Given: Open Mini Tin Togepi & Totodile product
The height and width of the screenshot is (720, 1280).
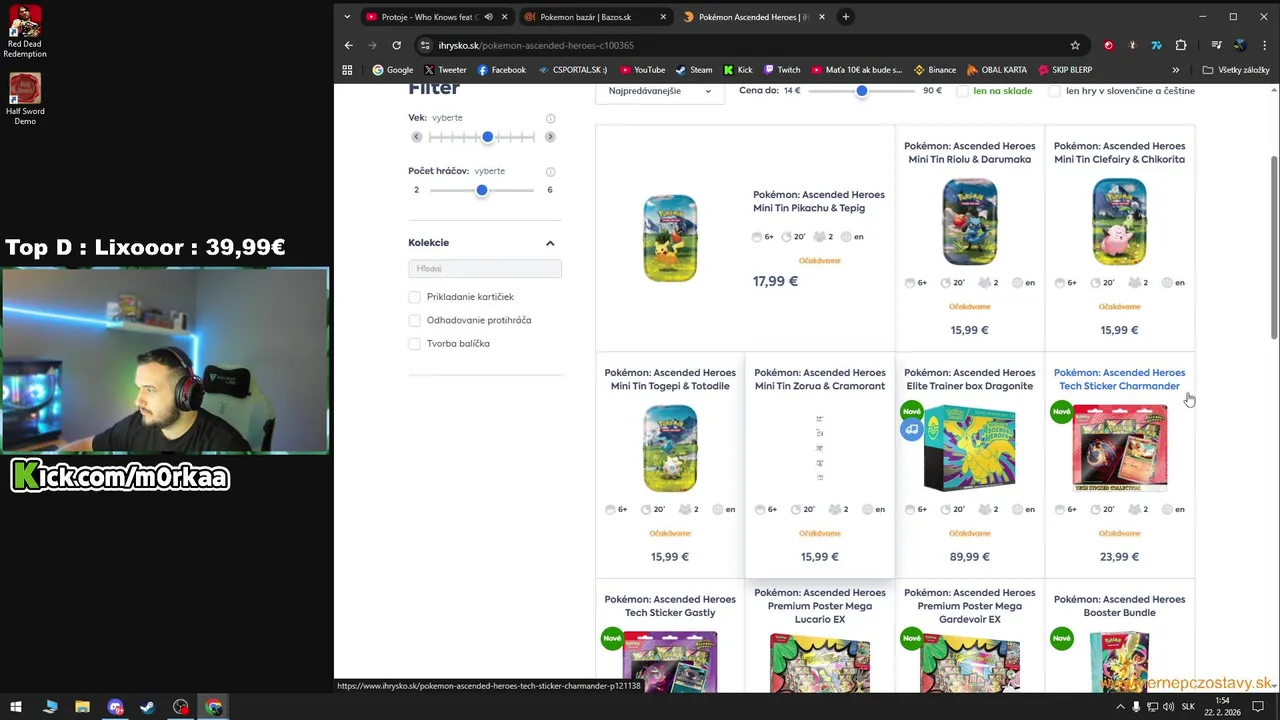Looking at the screenshot, I should pos(670,379).
